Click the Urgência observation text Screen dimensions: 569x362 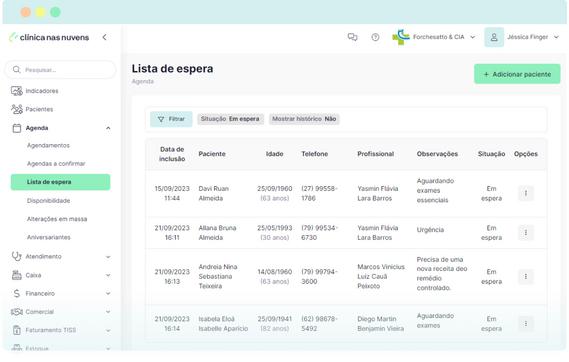430,230
